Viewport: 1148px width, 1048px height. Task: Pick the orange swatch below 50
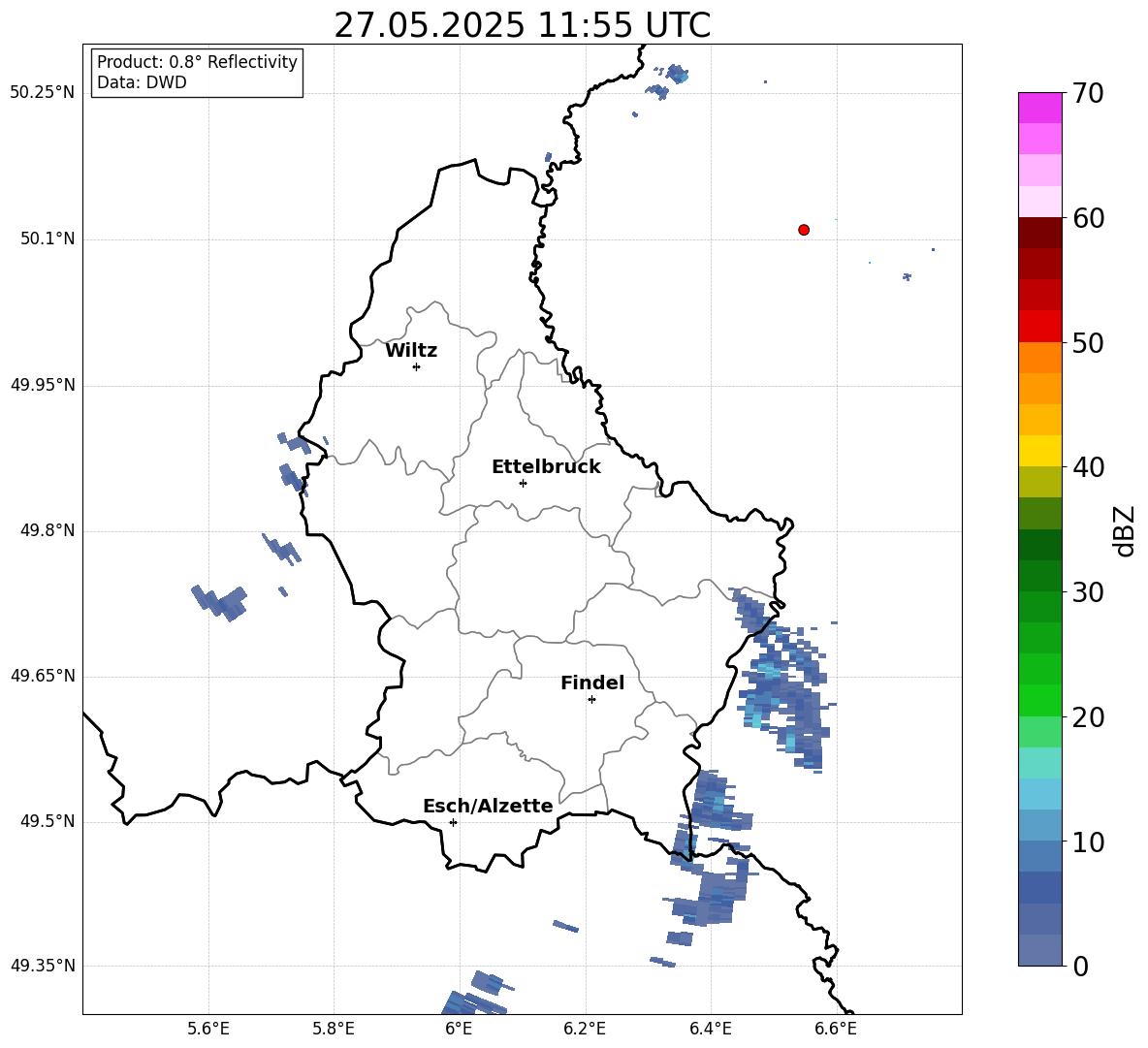(1040, 358)
